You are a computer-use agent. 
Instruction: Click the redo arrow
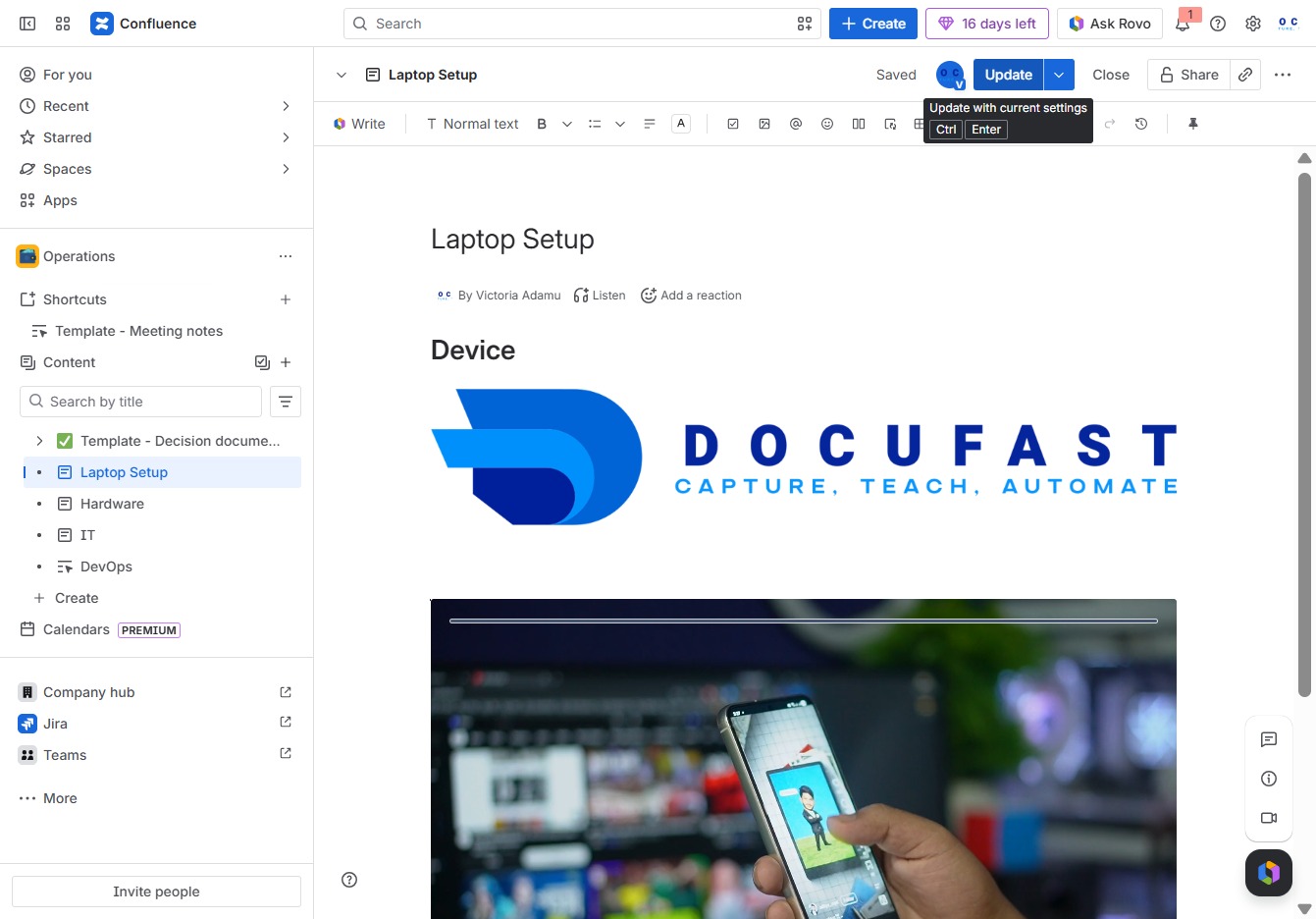pyautogui.click(x=1110, y=124)
